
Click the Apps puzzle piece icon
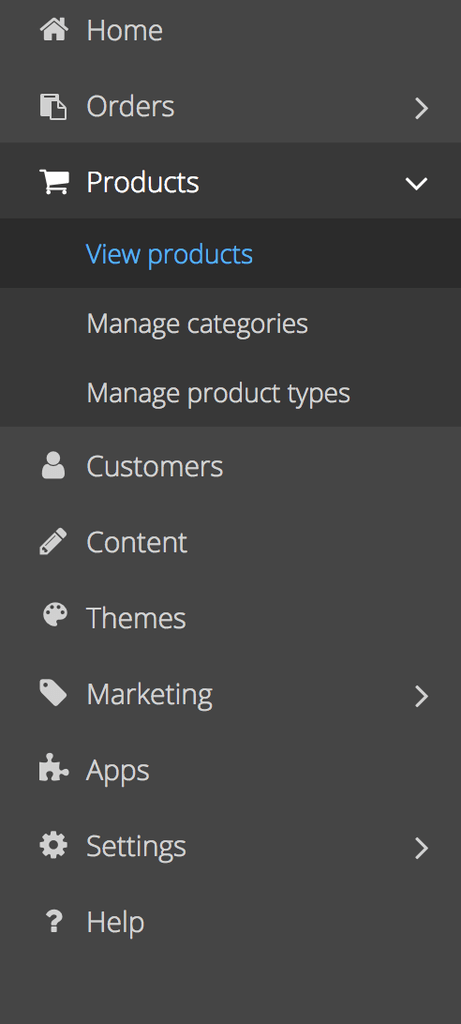pyautogui.click(x=54, y=768)
